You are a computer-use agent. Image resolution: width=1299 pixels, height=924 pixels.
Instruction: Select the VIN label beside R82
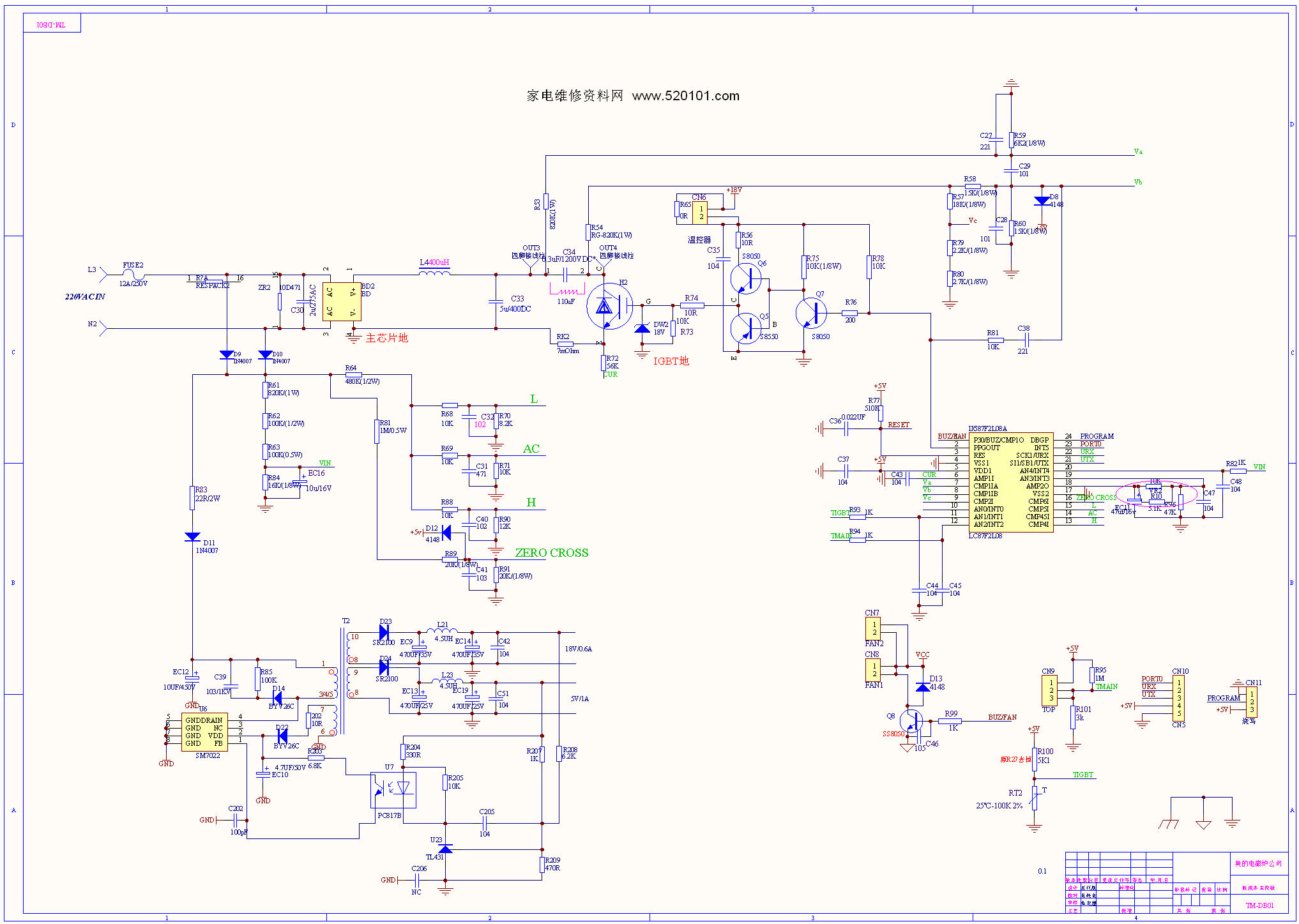click(1259, 467)
